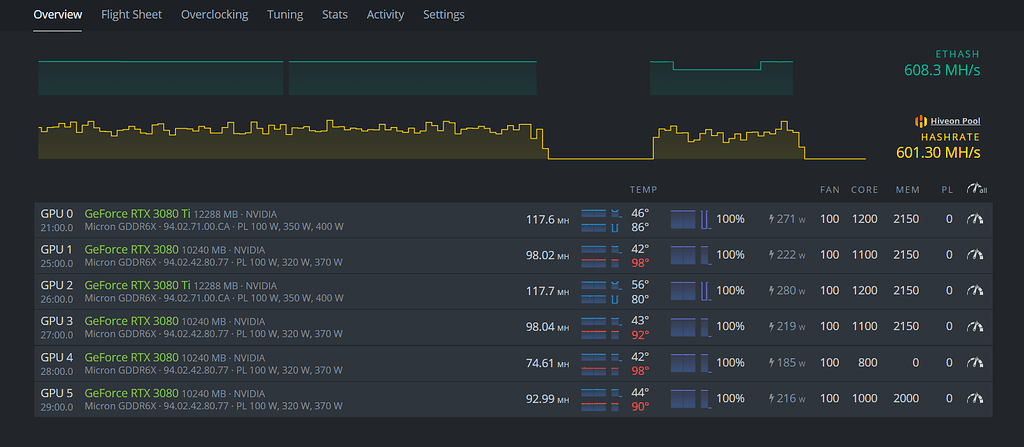Click the 74.61 MH hashrate value
The image size is (1024, 447).
547,363
